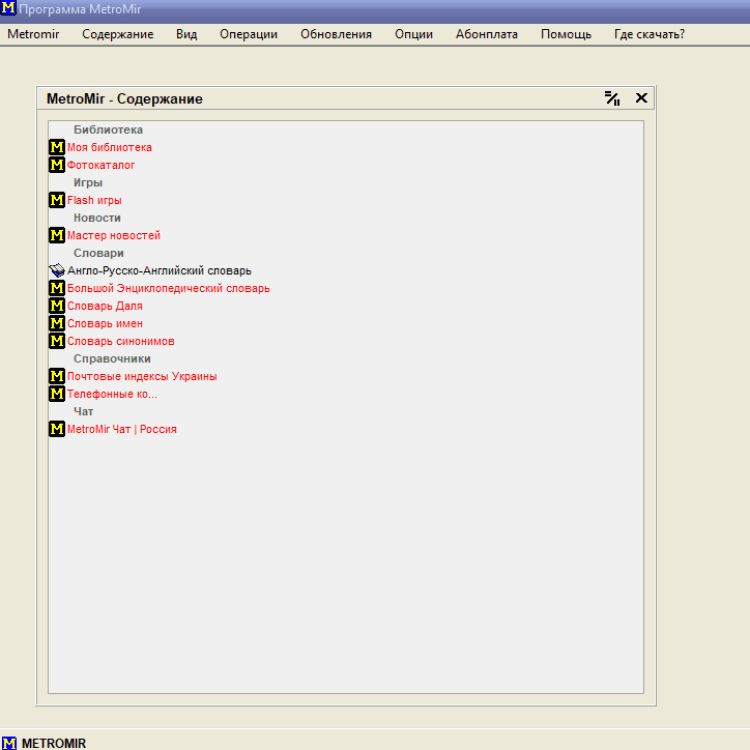The height and width of the screenshot is (750, 750).
Task: Open the Помощь menu
Action: pyautogui.click(x=566, y=34)
